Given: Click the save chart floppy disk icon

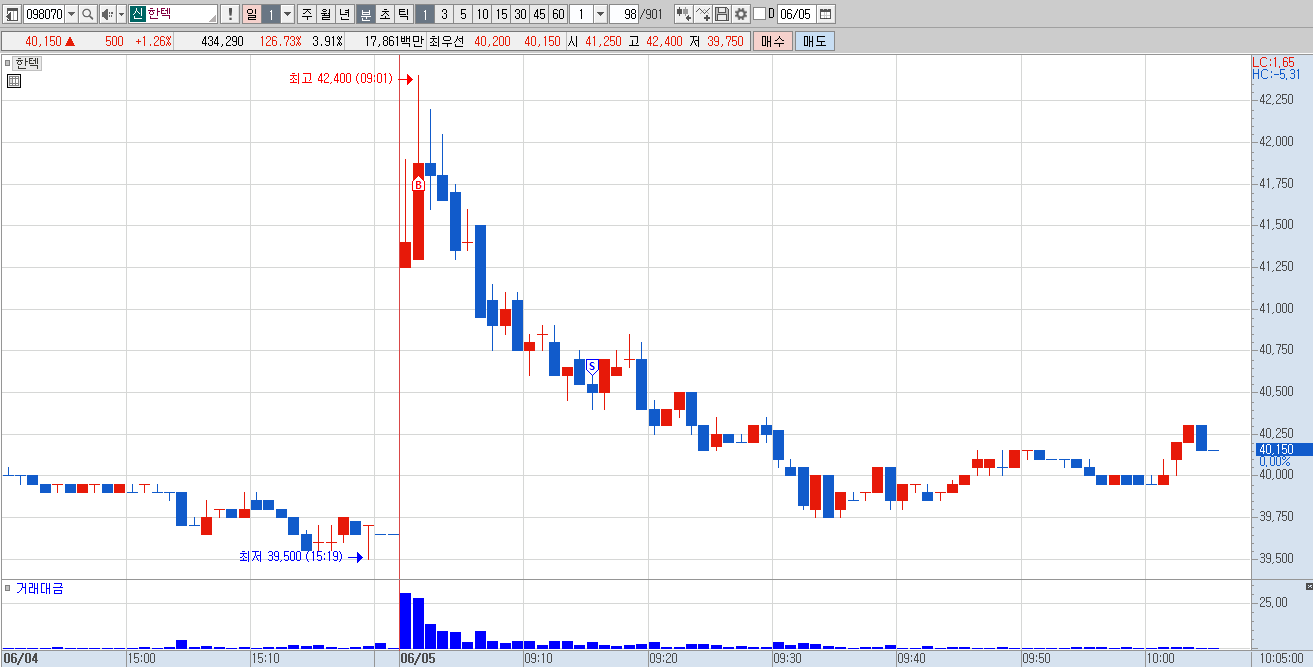Looking at the screenshot, I should [722, 14].
